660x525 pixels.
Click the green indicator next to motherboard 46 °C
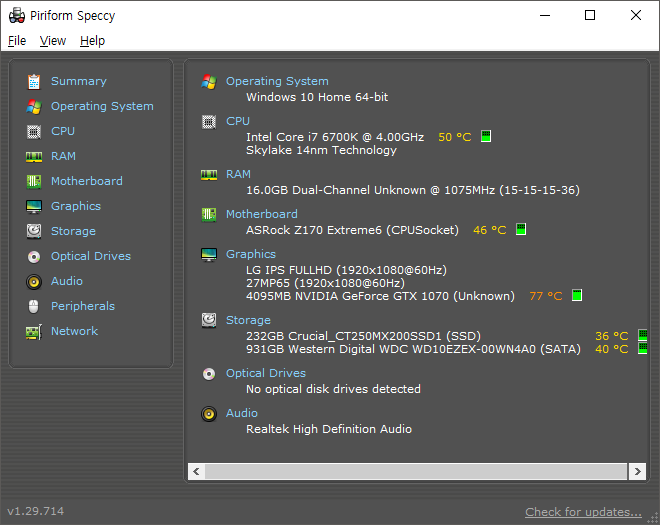[x=521, y=229]
